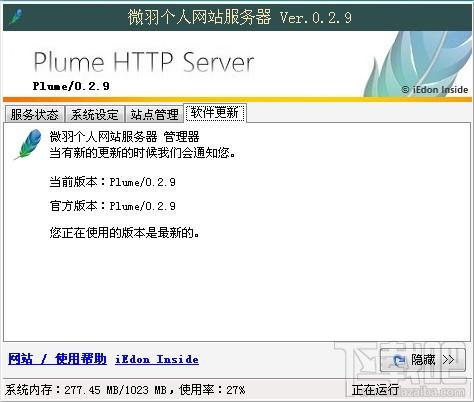The height and width of the screenshot is (402, 474).
Task: Open the 服务状态 tab
Action: [x=34, y=114]
